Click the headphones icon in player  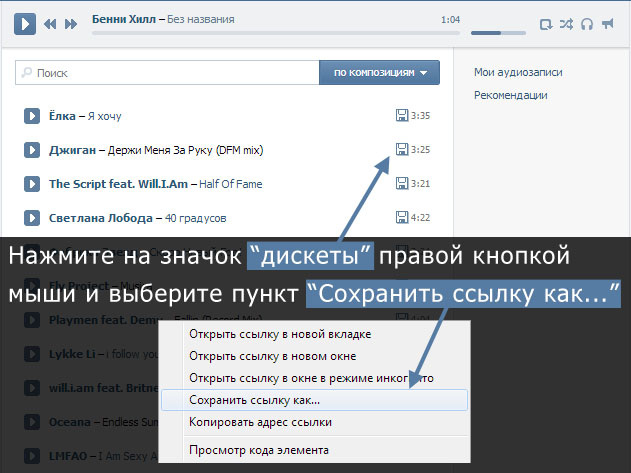coord(587,24)
